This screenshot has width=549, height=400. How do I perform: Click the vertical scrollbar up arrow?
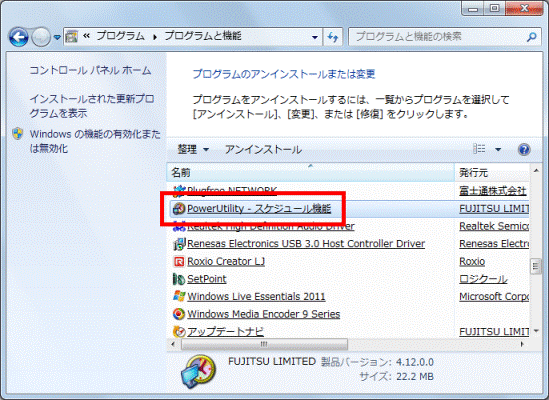[x=536, y=171]
